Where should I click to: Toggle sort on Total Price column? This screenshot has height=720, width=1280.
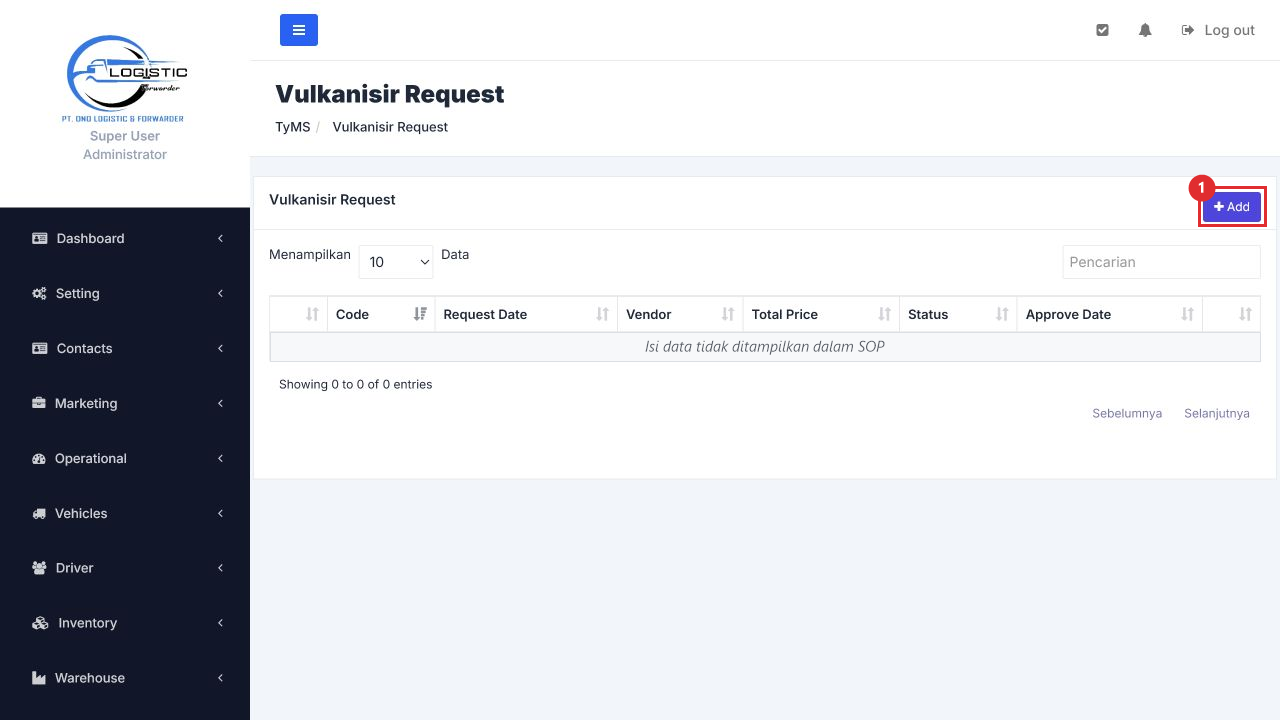821,314
